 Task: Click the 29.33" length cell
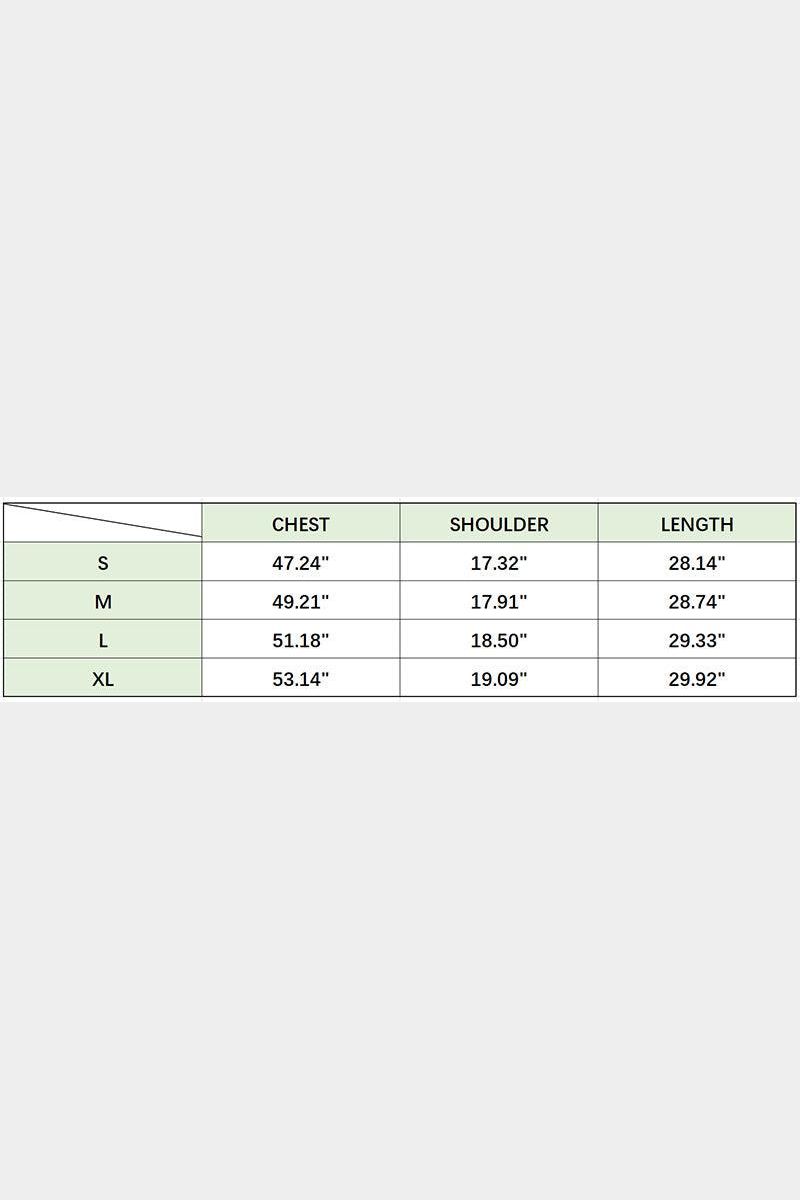coord(697,641)
